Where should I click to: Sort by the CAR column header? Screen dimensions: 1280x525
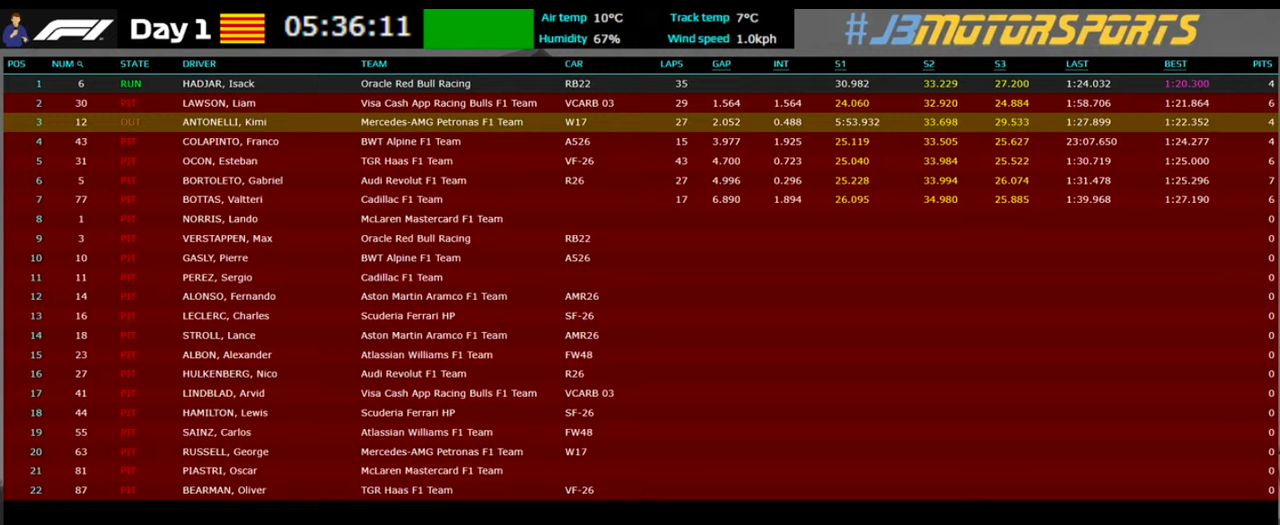[574, 64]
